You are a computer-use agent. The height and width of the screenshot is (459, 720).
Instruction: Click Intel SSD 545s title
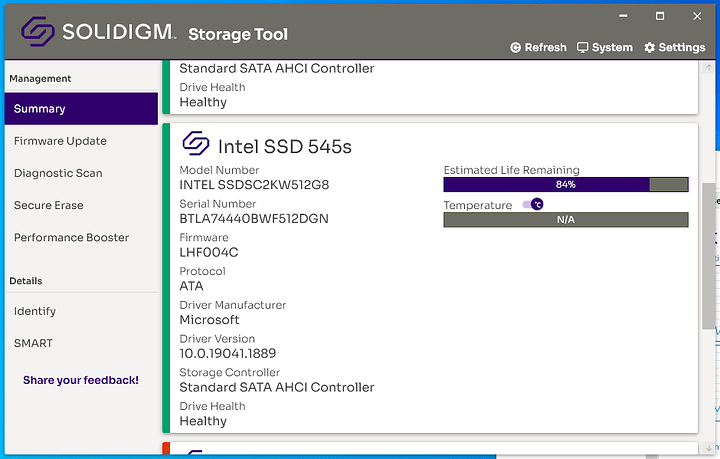285,147
